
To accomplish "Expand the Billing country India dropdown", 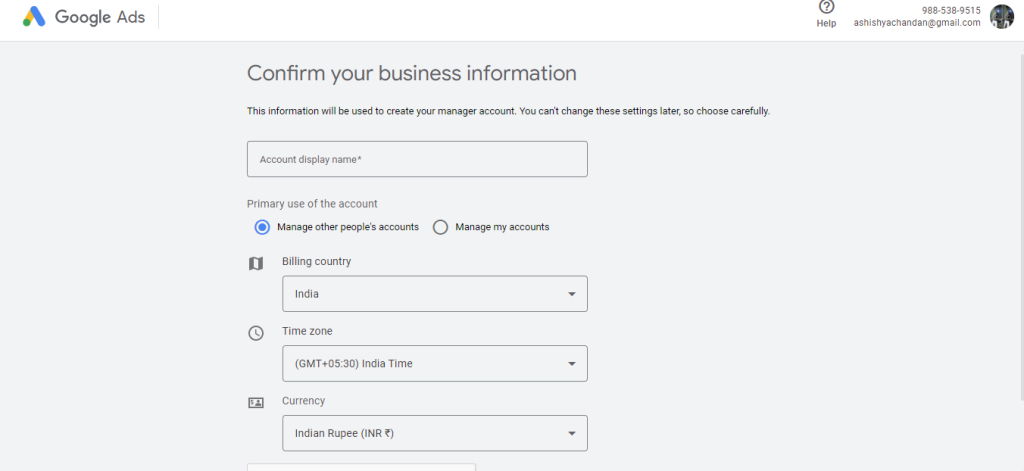I will pos(435,294).
